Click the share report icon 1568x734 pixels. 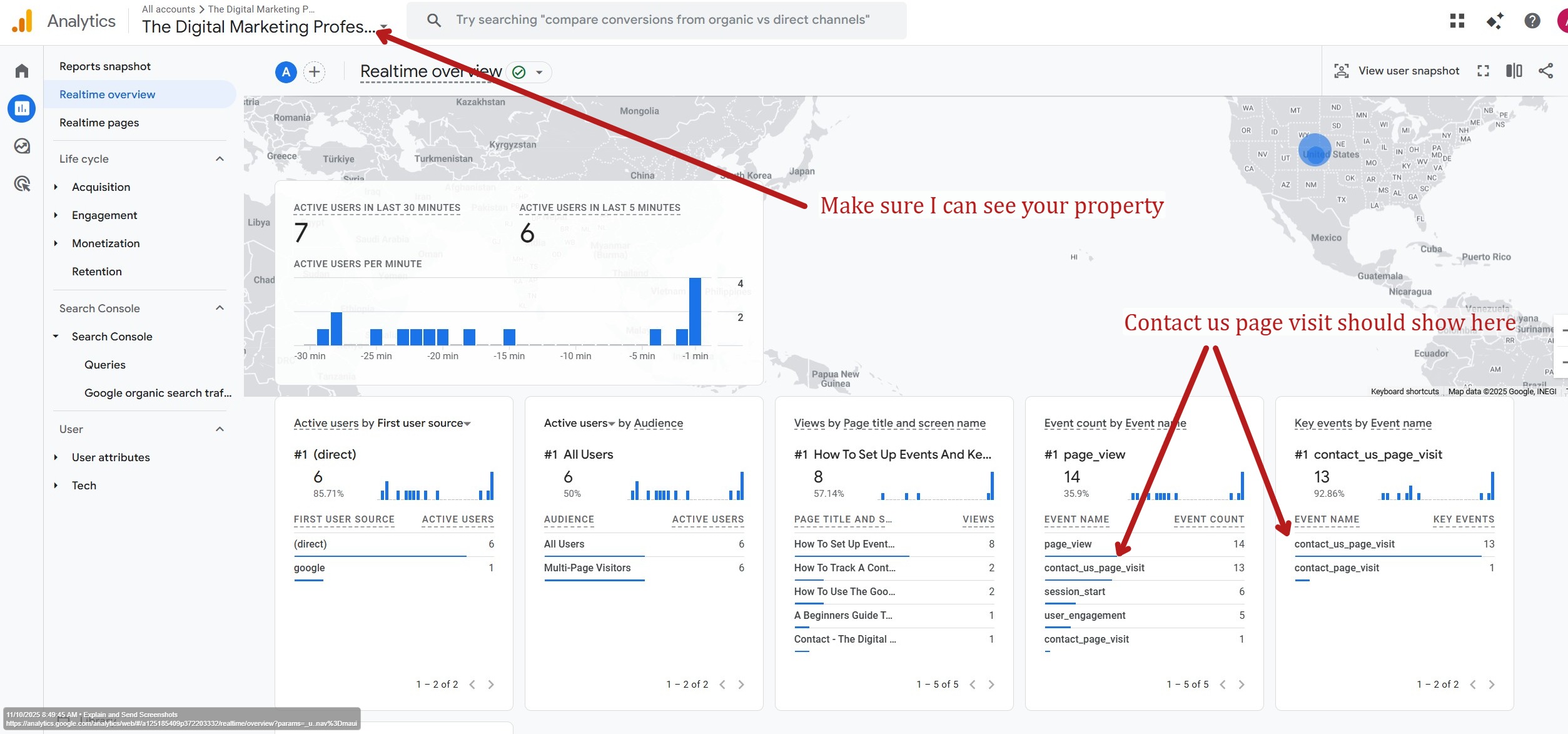pyautogui.click(x=1545, y=71)
